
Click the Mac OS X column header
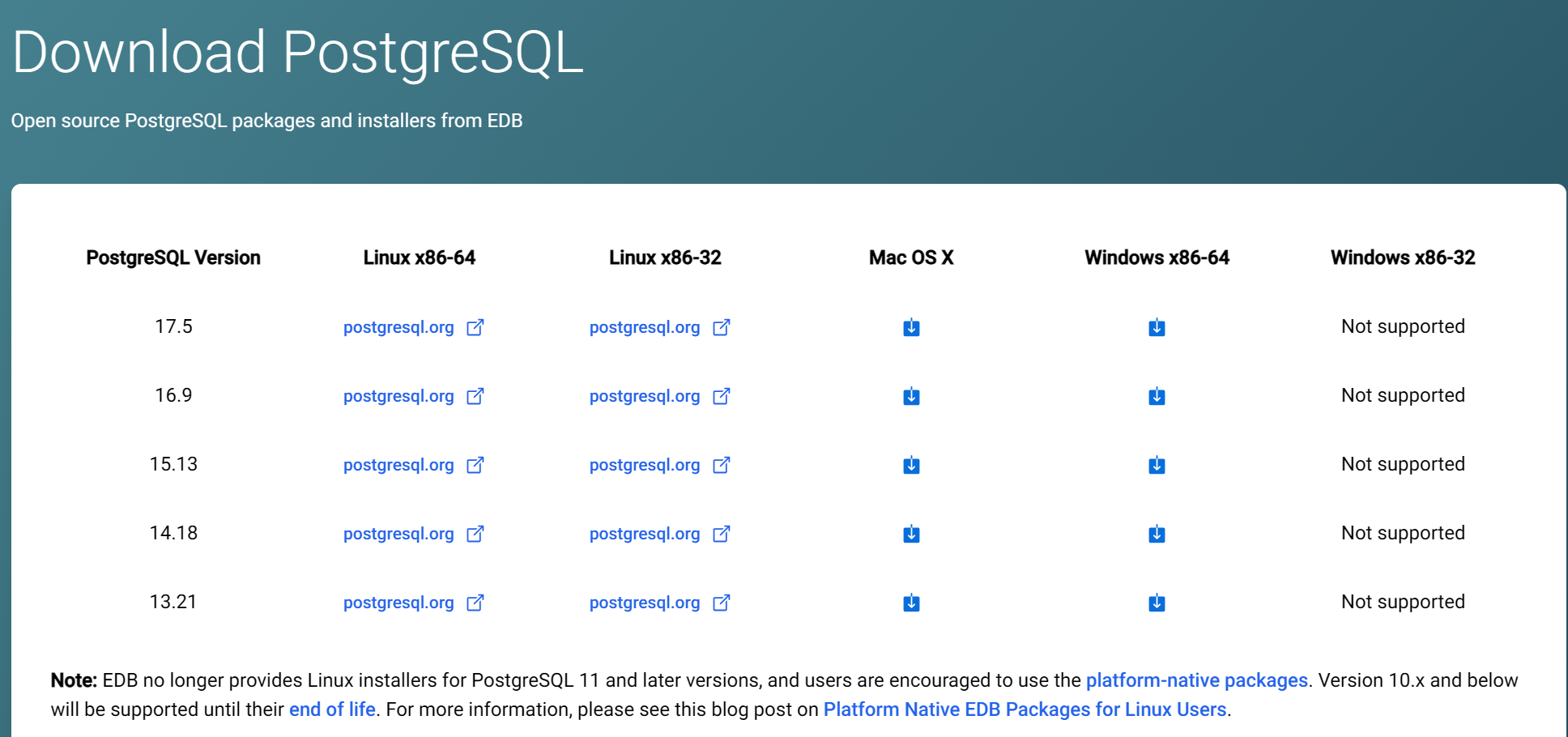[911, 258]
